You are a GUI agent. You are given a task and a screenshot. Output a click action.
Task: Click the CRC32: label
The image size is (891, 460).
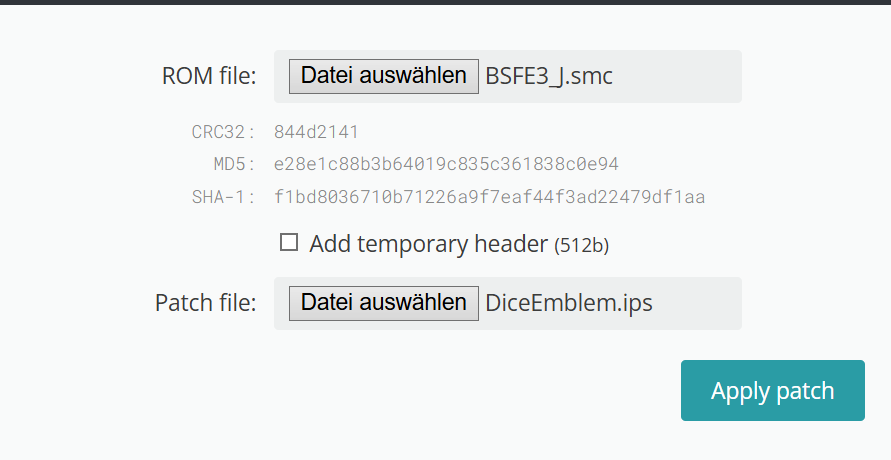point(224,132)
